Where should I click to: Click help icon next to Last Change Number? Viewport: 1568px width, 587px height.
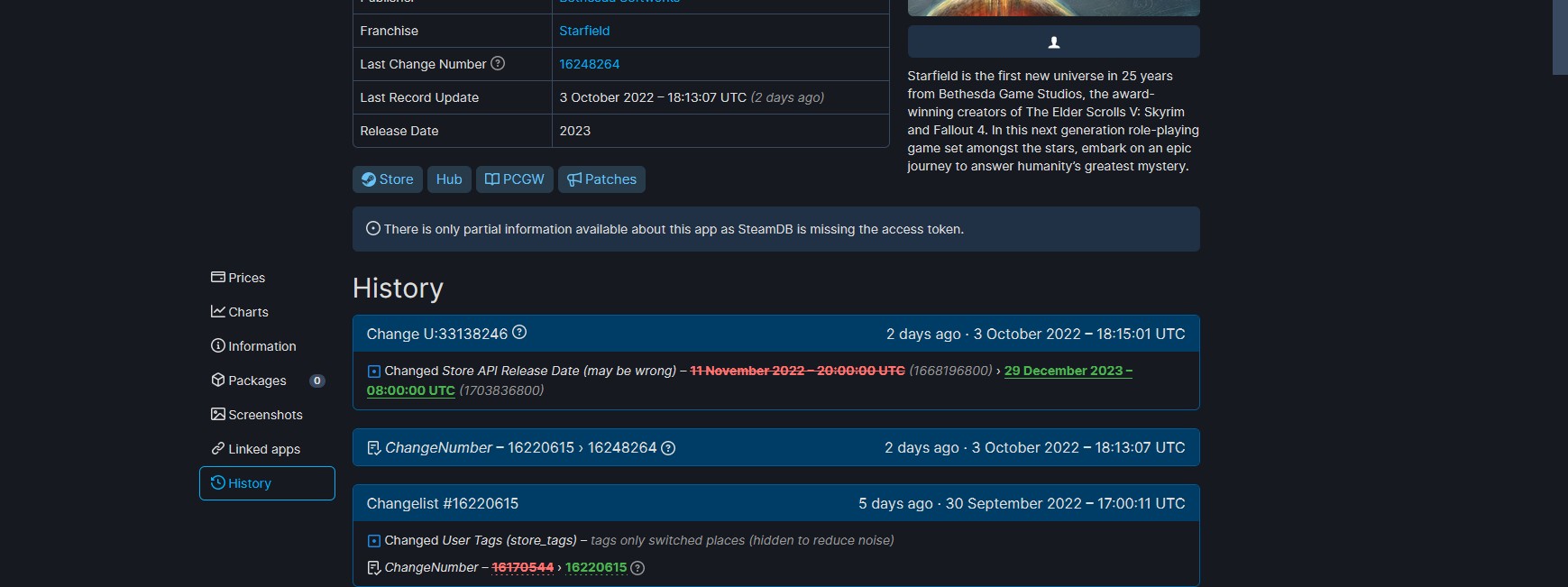click(498, 63)
